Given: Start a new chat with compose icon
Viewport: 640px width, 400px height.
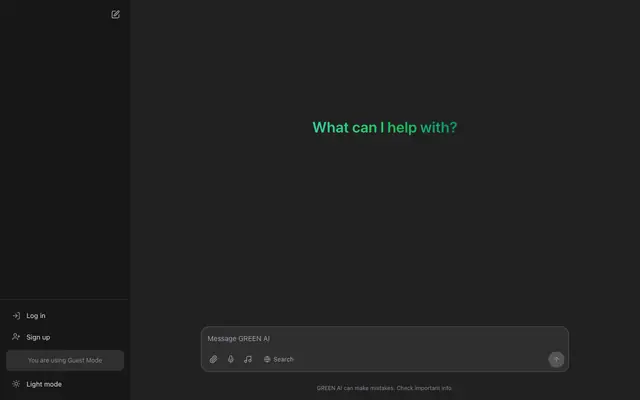Looking at the screenshot, I should (x=116, y=15).
